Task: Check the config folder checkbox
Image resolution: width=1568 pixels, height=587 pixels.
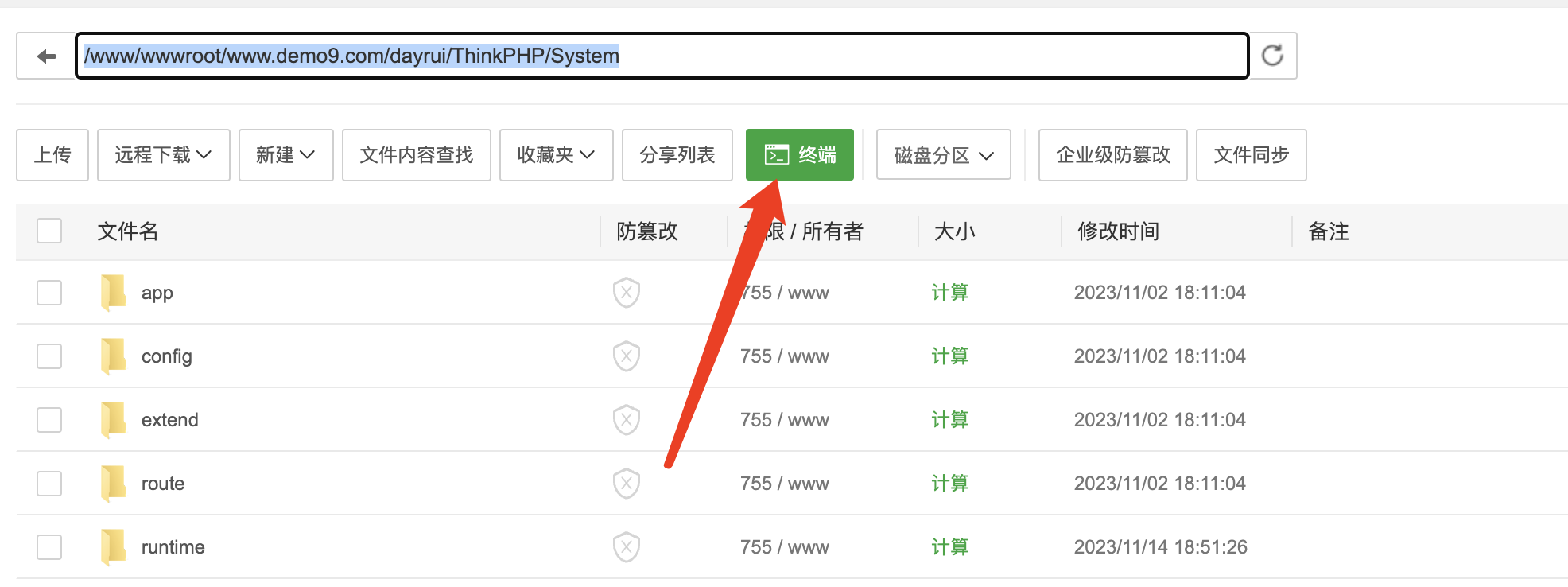Action: pos(49,356)
